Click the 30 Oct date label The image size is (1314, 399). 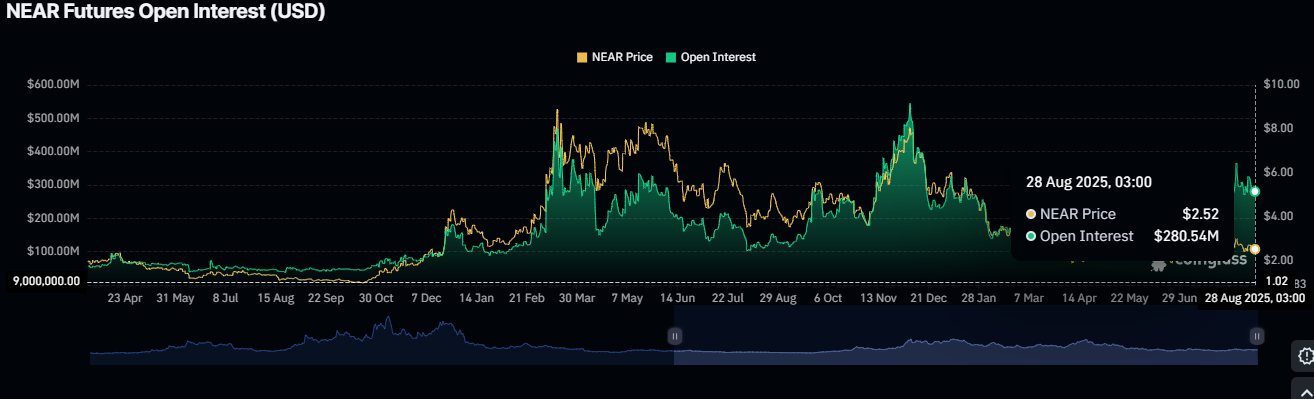(377, 298)
